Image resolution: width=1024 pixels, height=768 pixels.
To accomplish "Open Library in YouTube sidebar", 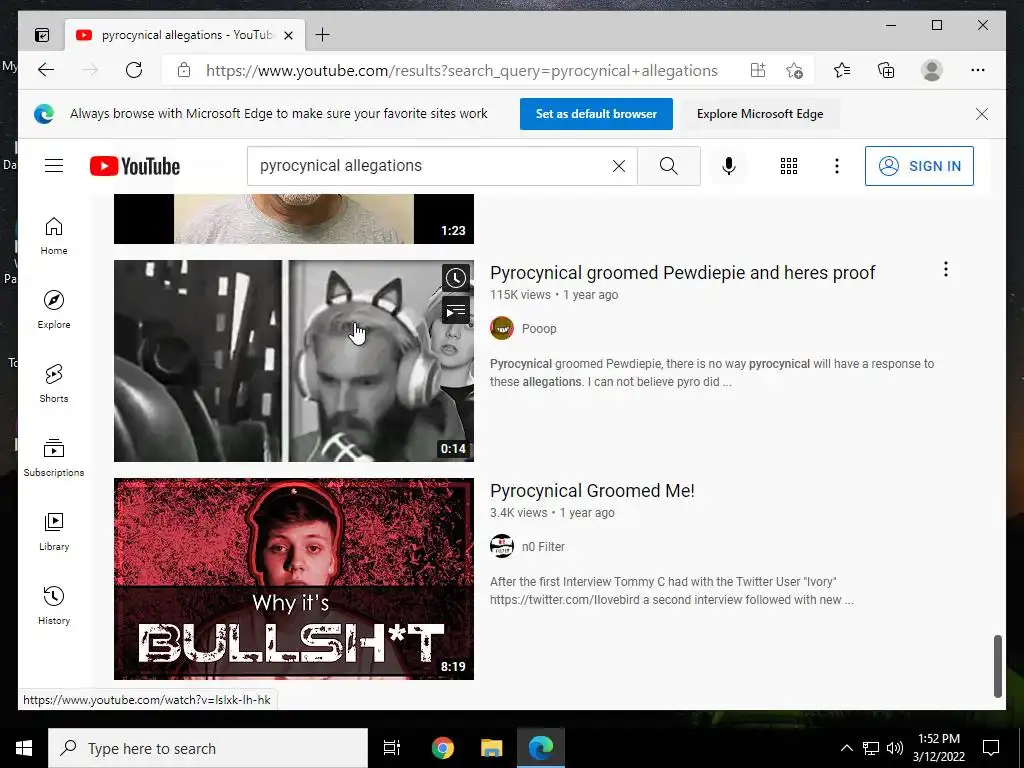I will (x=54, y=532).
